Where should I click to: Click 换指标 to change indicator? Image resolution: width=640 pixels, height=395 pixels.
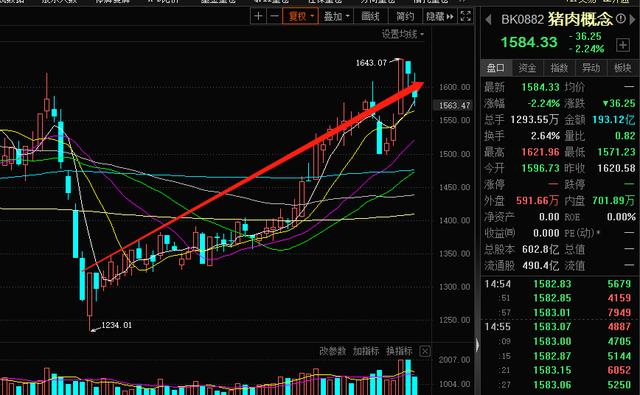click(399, 351)
